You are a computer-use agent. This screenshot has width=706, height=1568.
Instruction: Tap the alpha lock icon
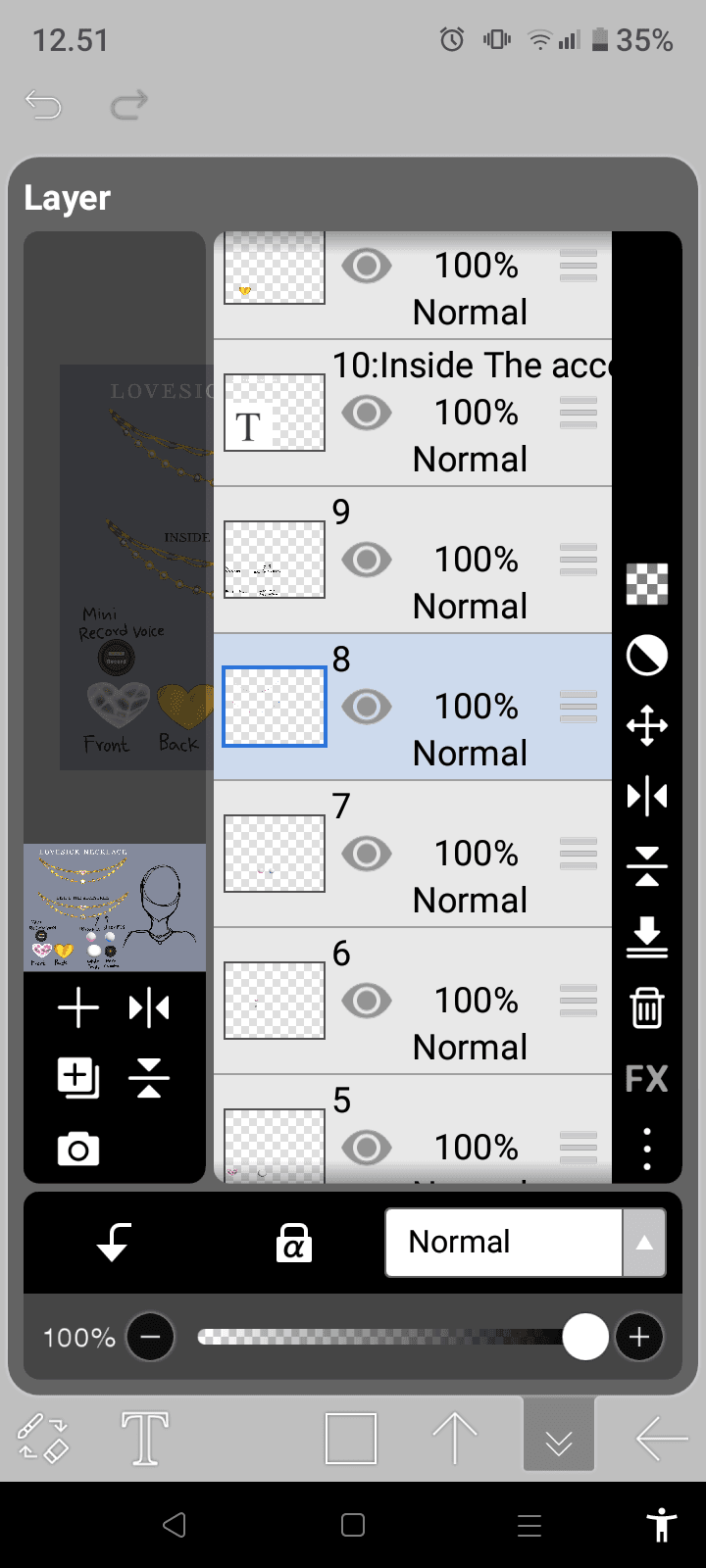[x=293, y=1243]
